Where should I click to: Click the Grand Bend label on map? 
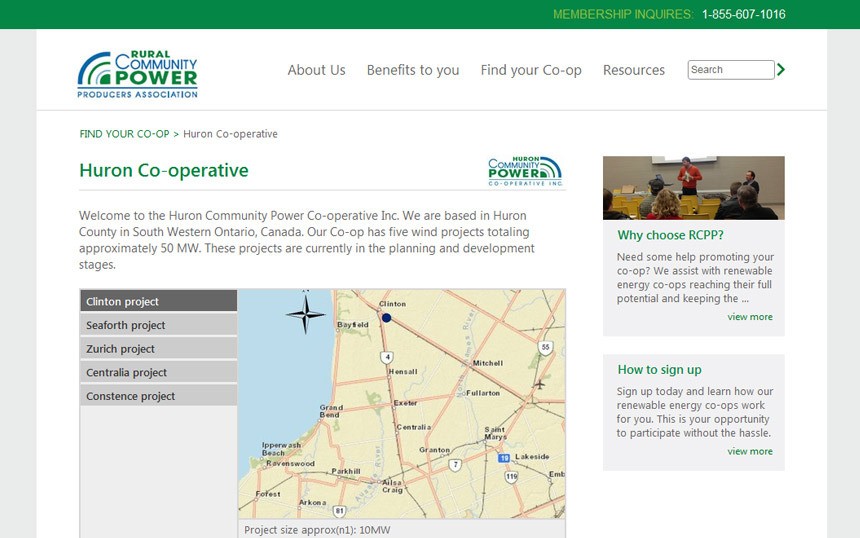[331, 411]
